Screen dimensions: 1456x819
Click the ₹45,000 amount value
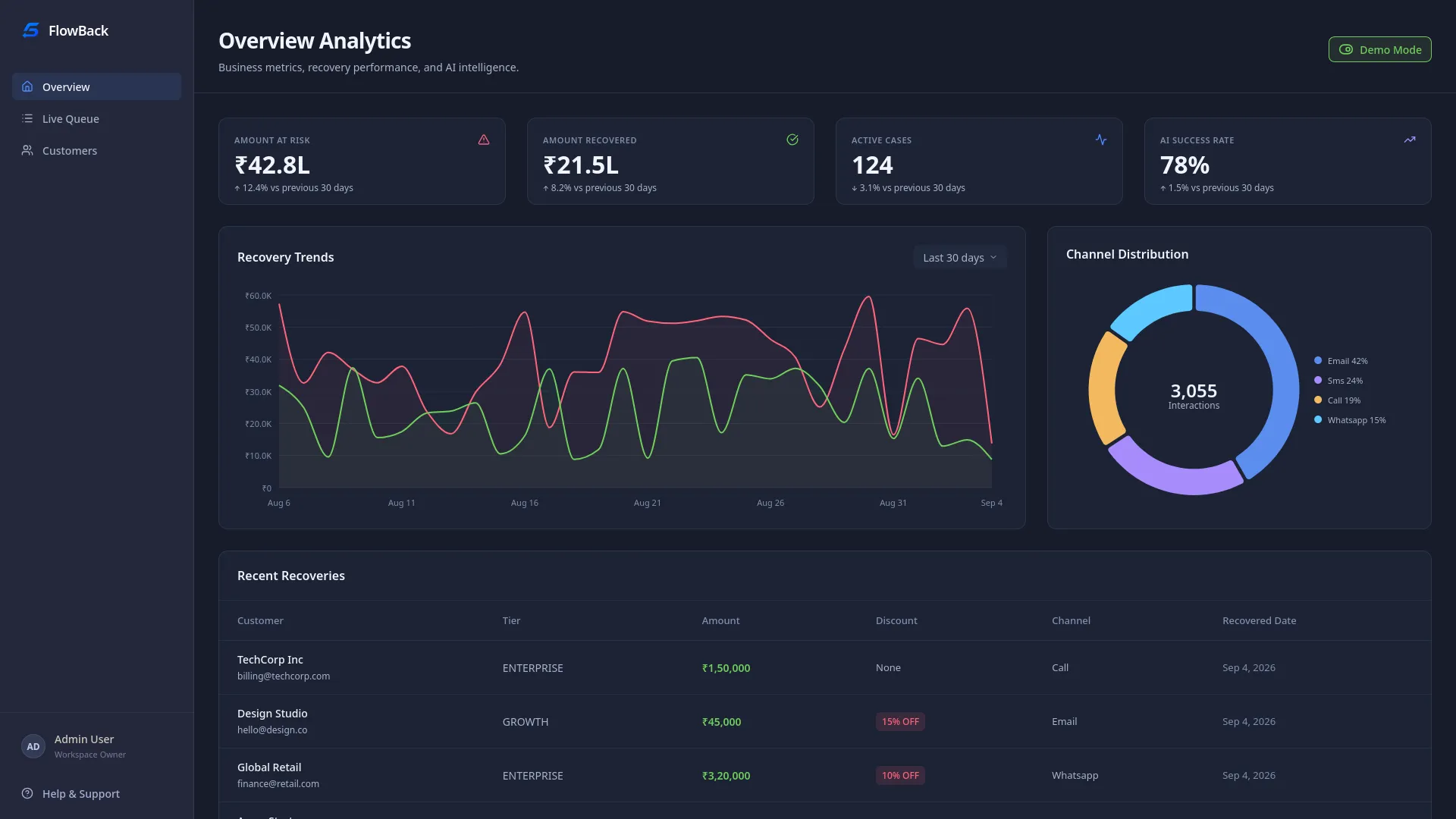[x=721, y=722]
